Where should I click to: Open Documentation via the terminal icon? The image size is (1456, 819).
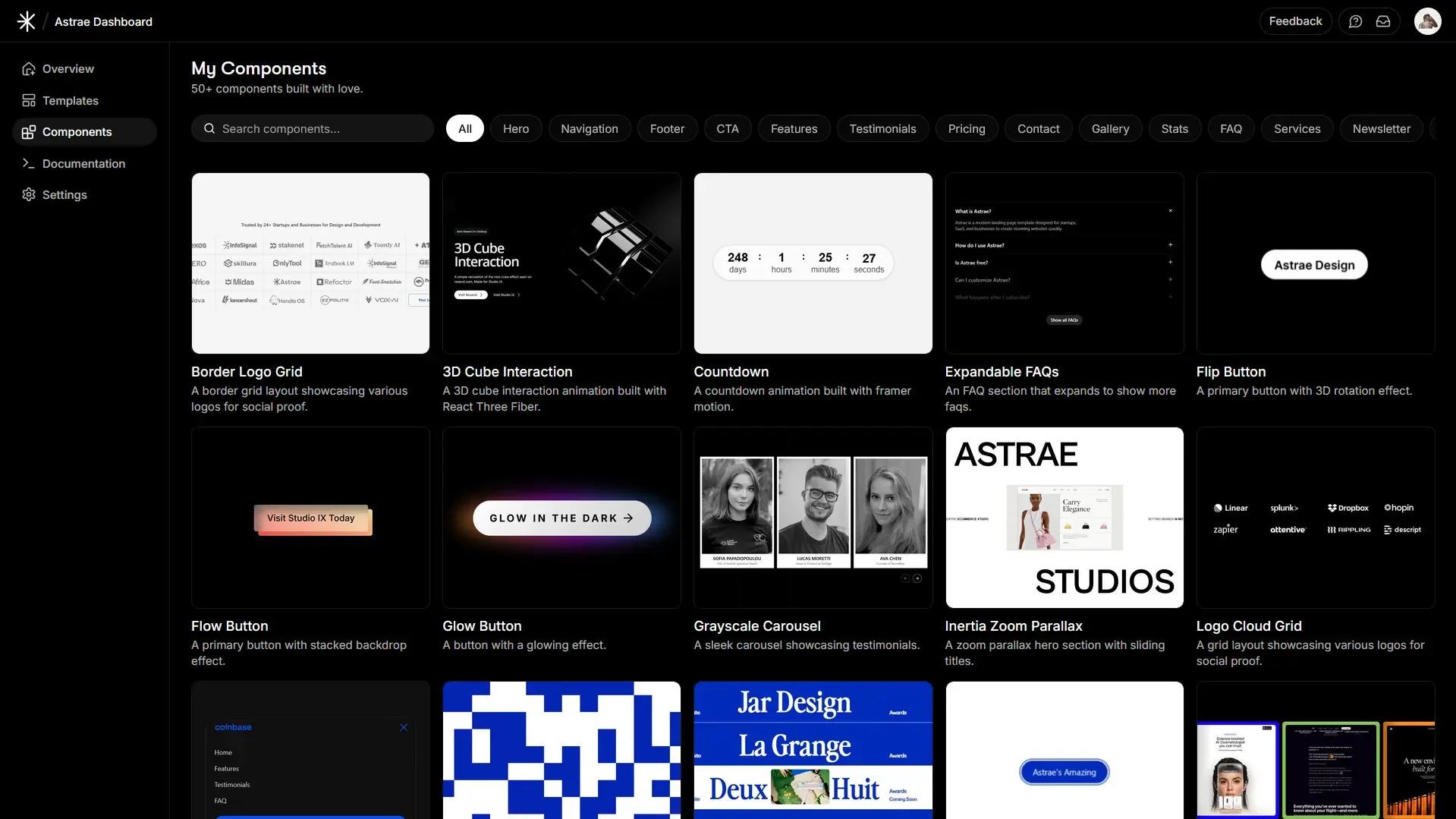(x=28, y=163)
